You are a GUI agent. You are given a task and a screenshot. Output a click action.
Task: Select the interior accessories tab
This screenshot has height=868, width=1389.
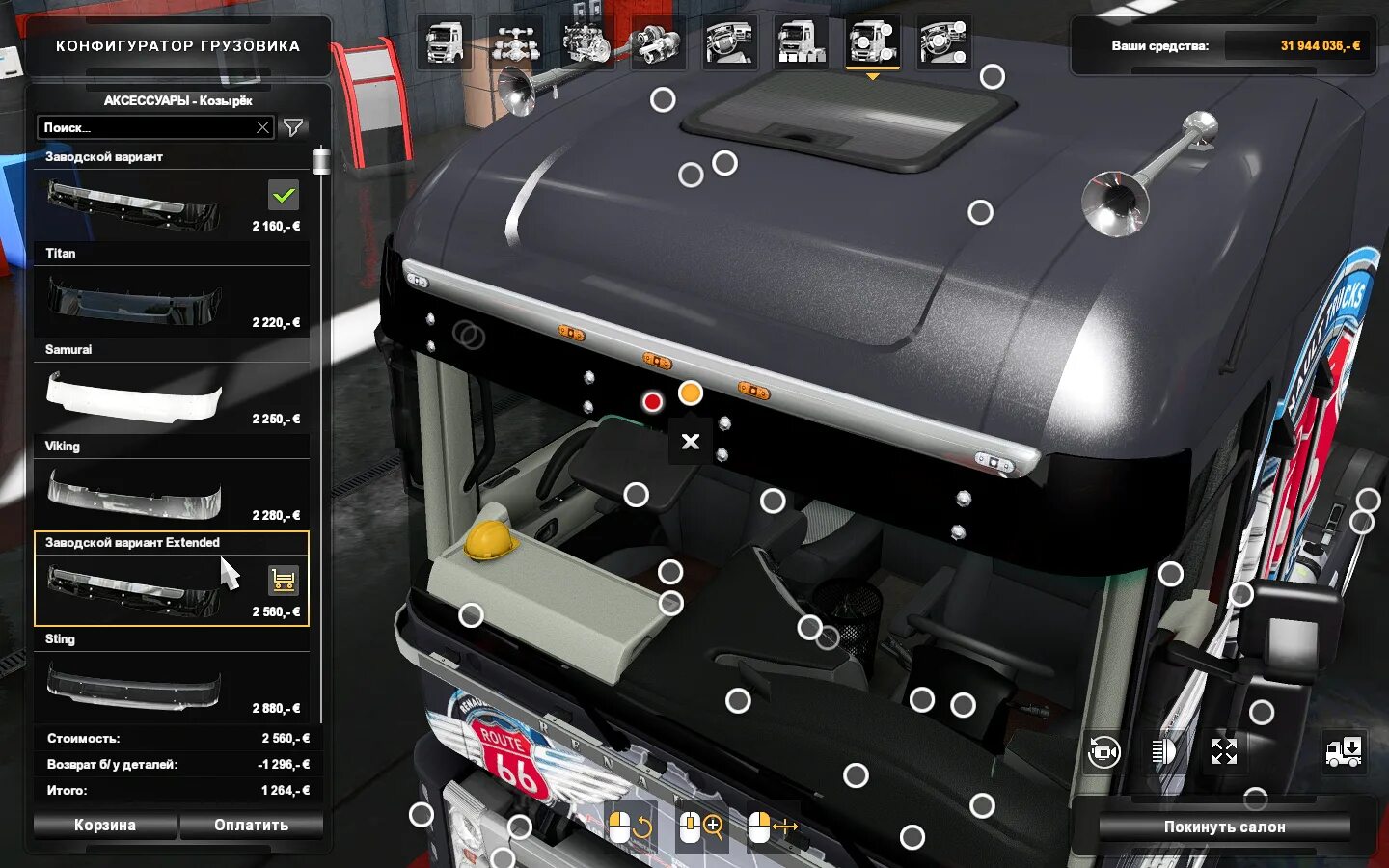pyautogui.click(x=944, y=42)
